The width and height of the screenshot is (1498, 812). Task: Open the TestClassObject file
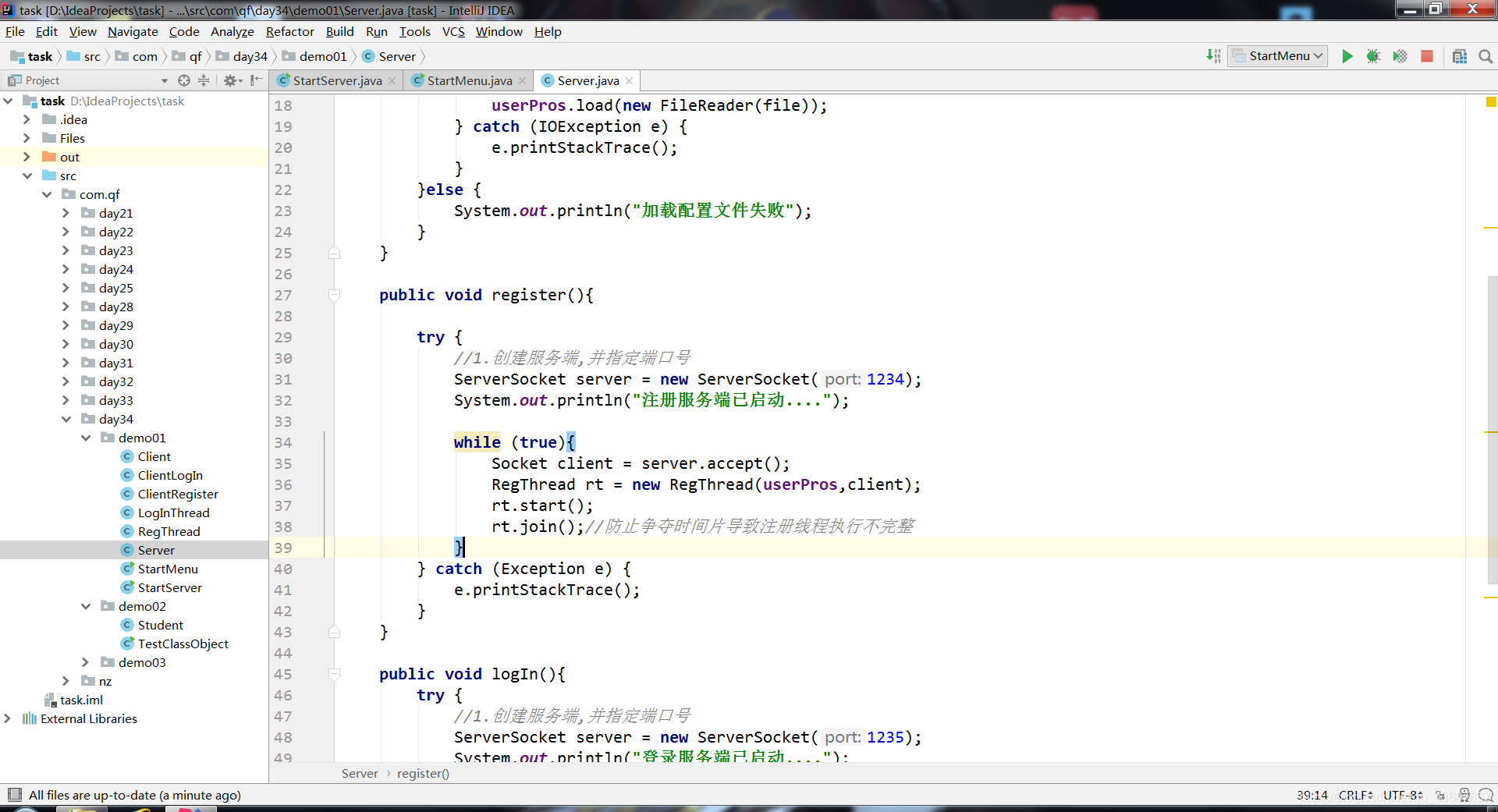coord(183,644)
